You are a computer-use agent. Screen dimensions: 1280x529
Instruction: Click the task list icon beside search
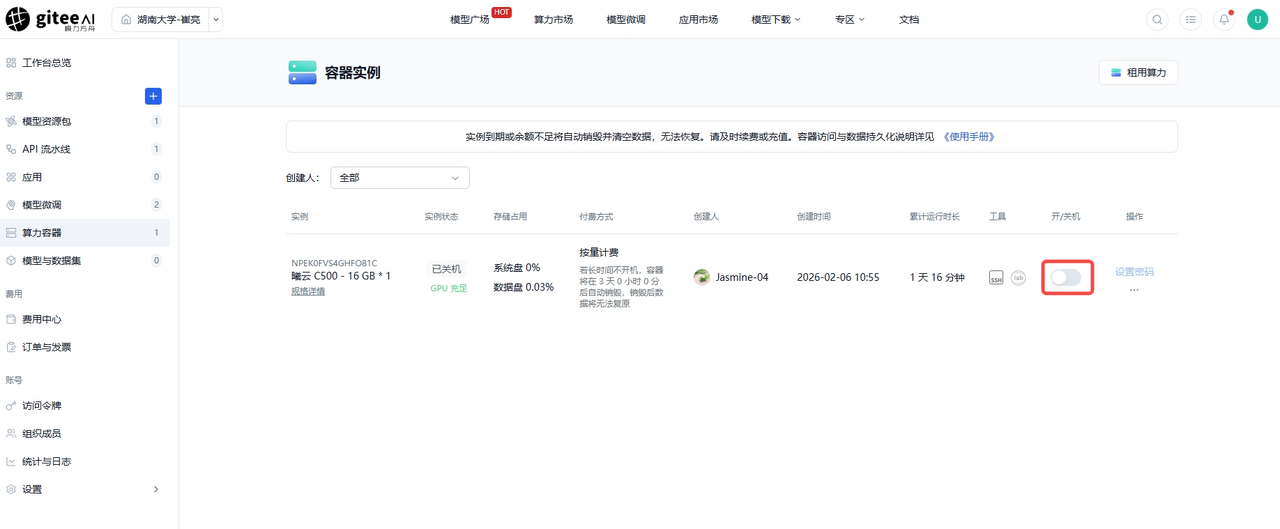(x=1190, y=19)
